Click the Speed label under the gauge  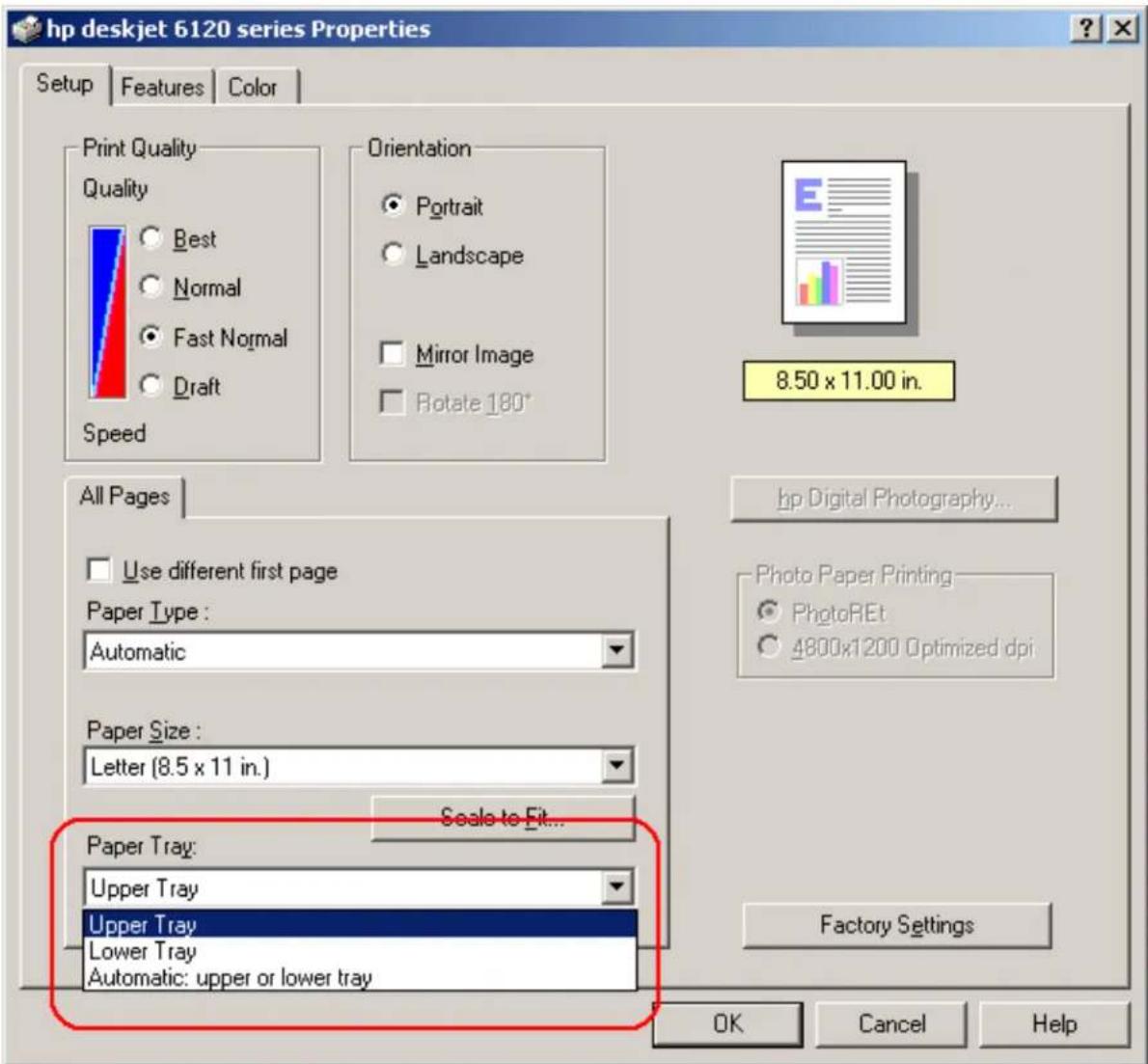114,433
